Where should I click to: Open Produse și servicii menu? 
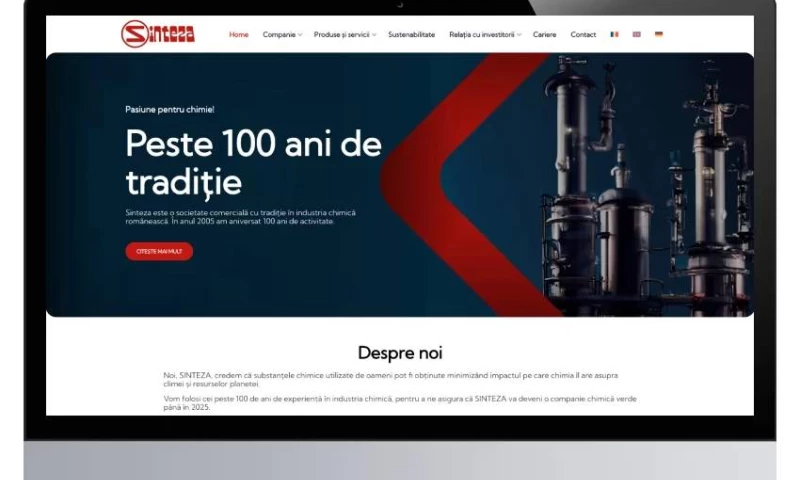(x=341, y=35)
